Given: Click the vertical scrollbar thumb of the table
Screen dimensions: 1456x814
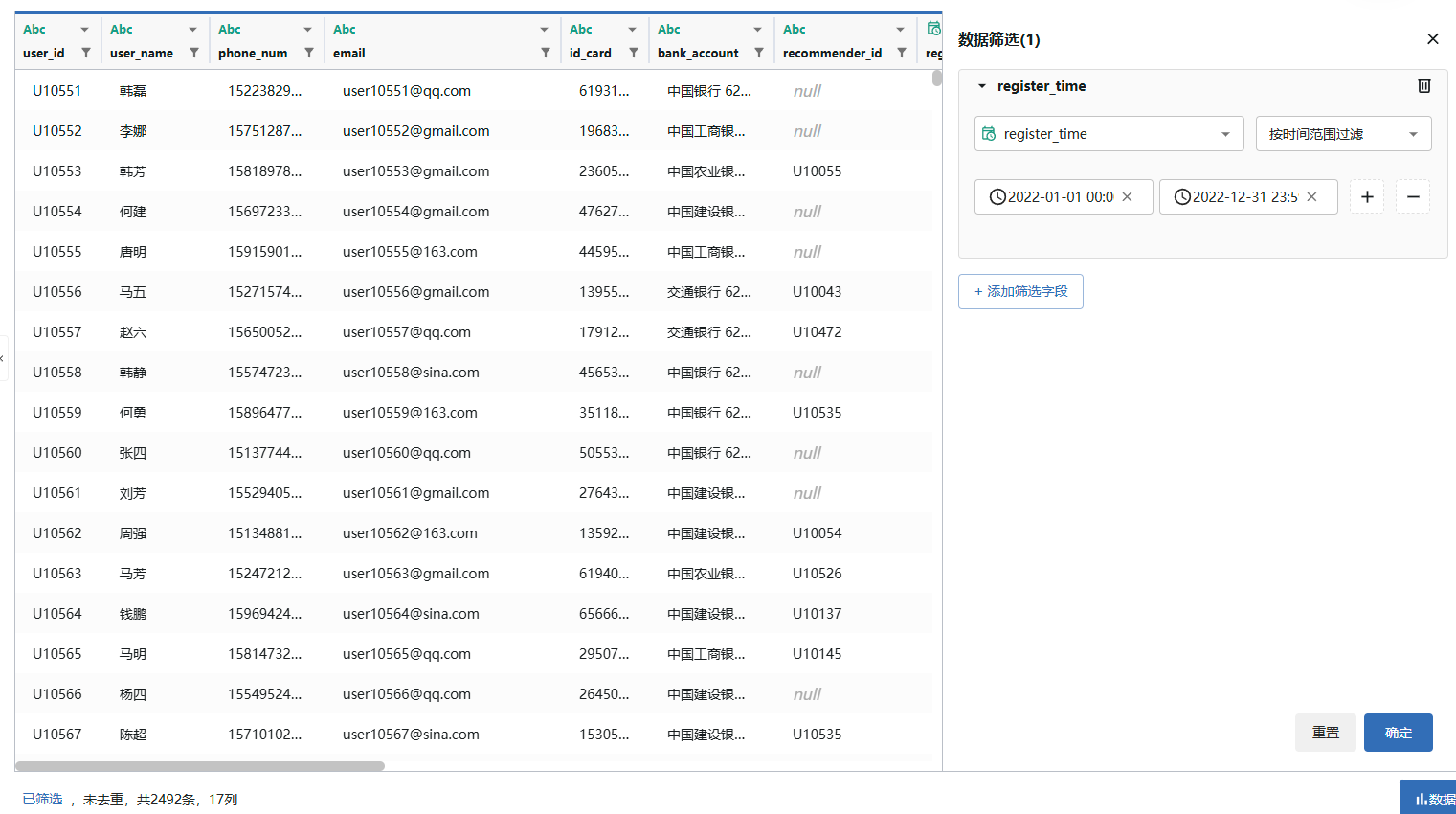Looking at the screenshot, I should tap(936, 79).
